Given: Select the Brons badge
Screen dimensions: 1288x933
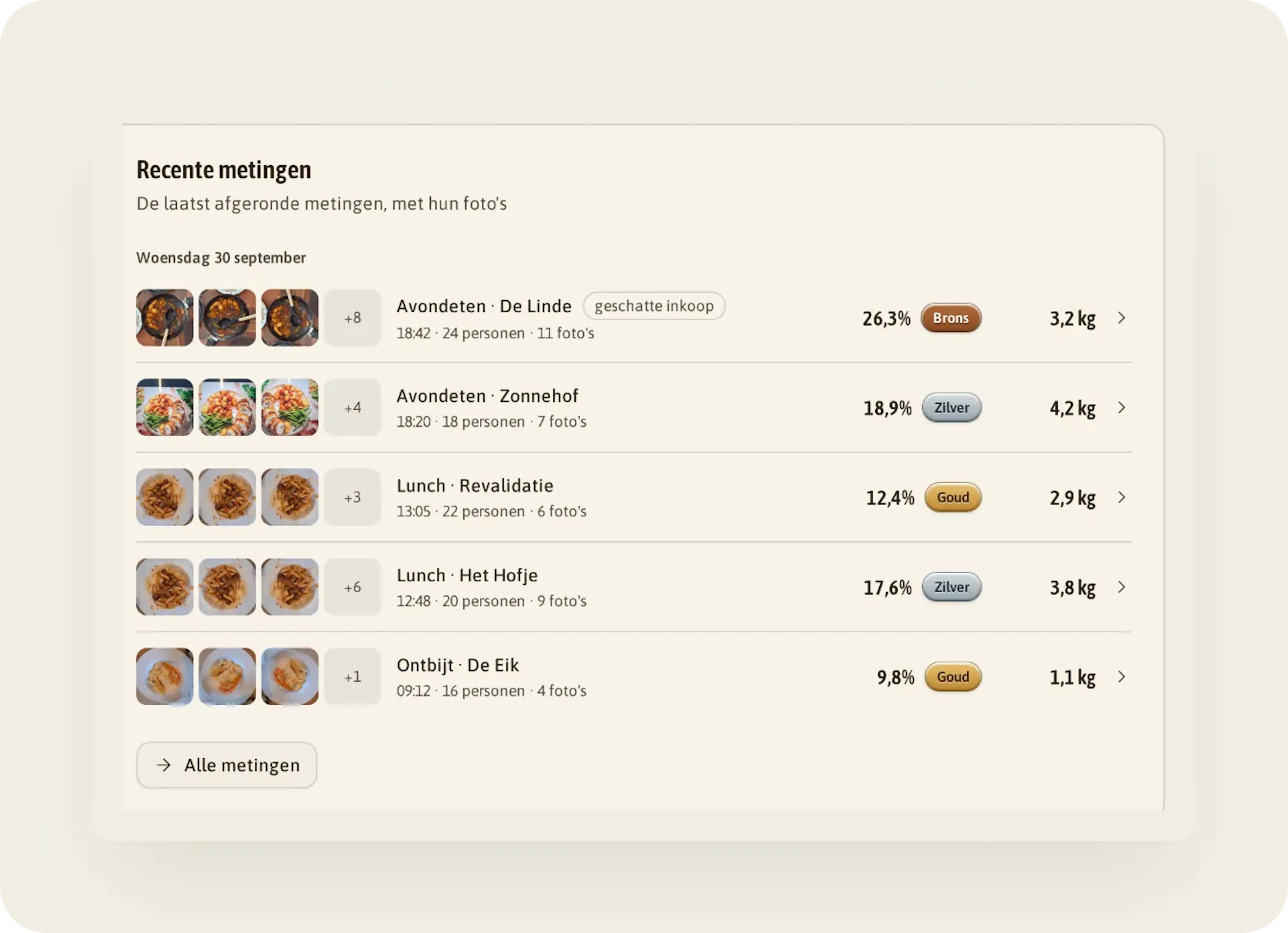Looking at the screenshot, I should point(951,318).
